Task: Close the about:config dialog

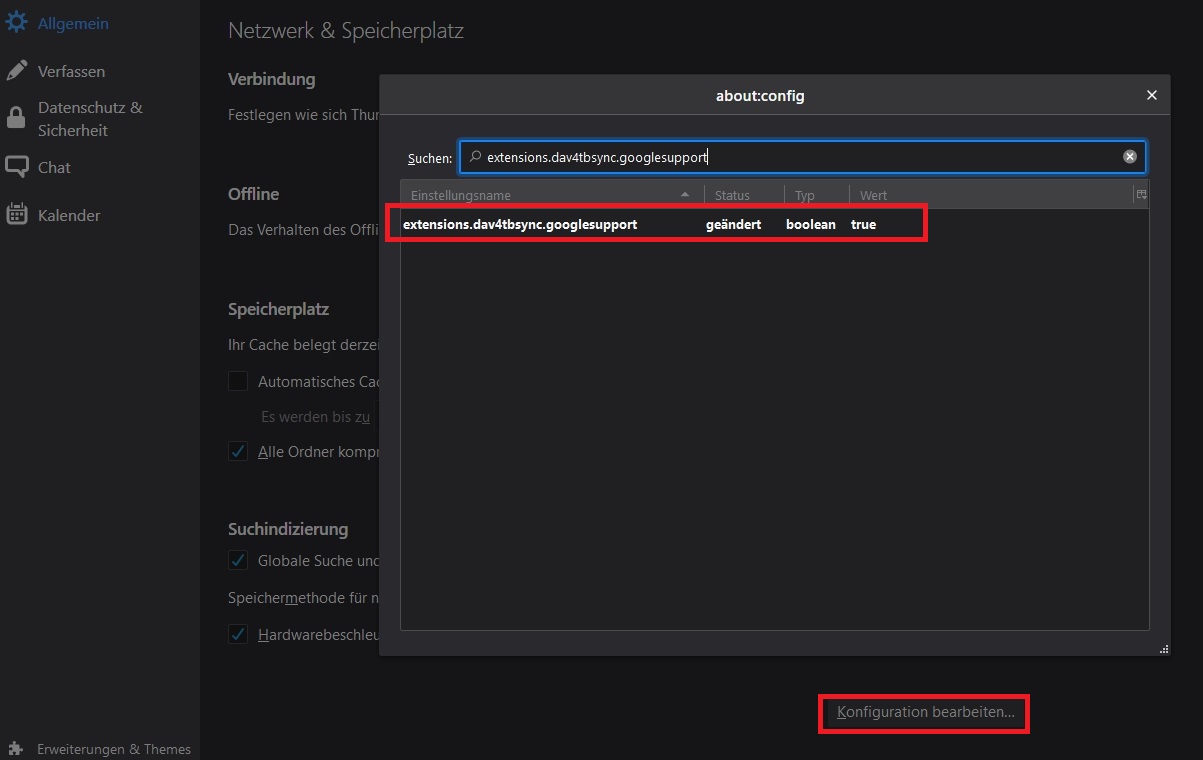Action: pos(1151,96)
